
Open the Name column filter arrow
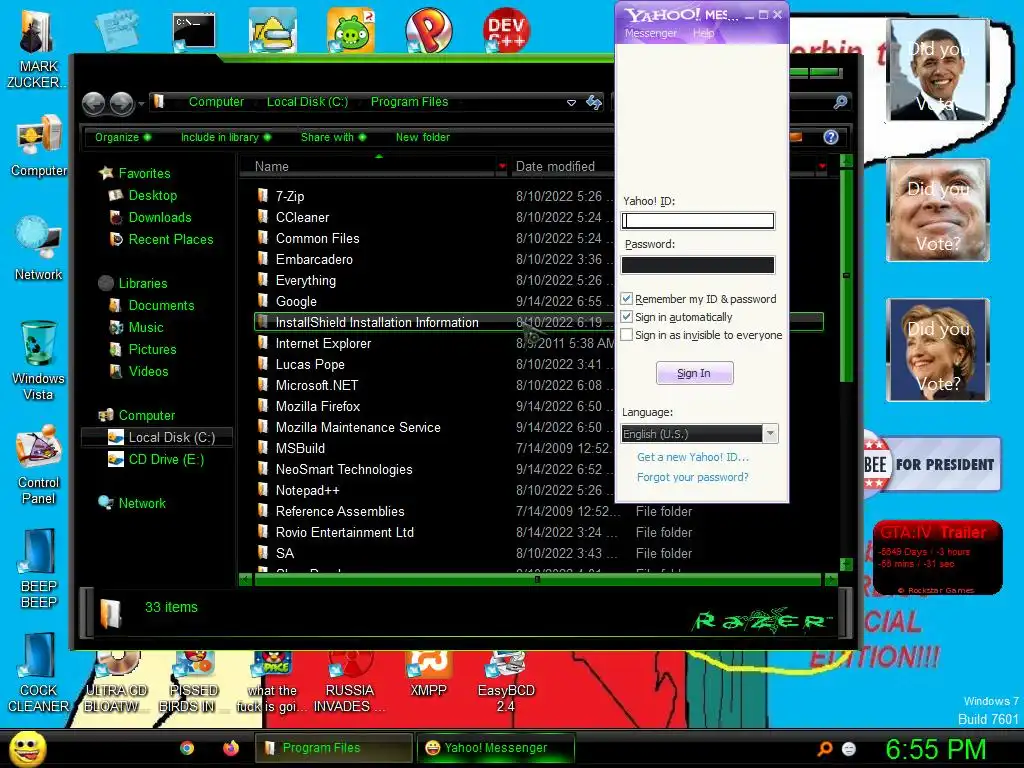point(502,167)
